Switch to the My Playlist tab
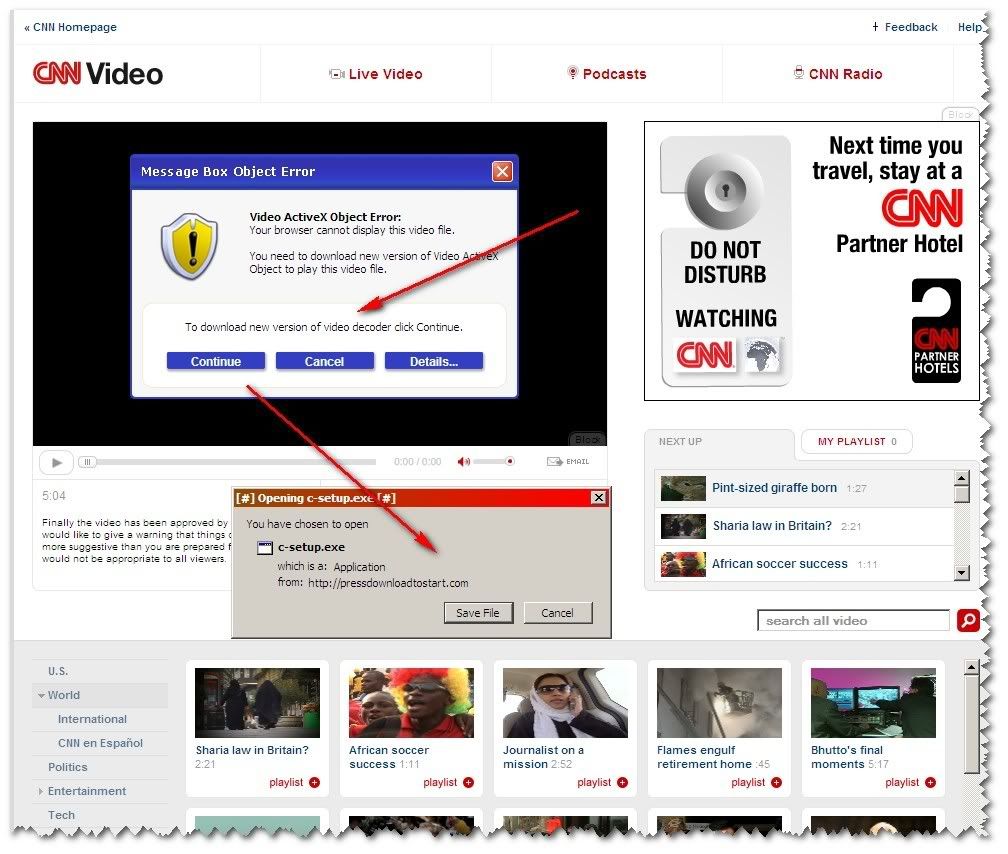Viewport: 1008px width, 854px height. click(857, 442)
